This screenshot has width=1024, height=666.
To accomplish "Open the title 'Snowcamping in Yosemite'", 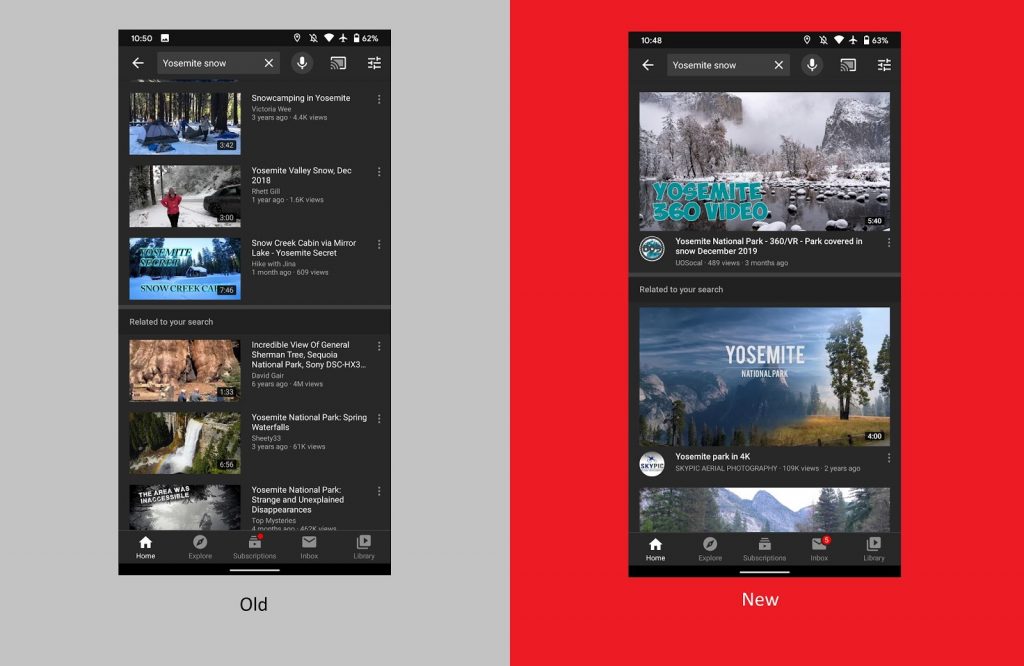I will click(x=300, y=98).
